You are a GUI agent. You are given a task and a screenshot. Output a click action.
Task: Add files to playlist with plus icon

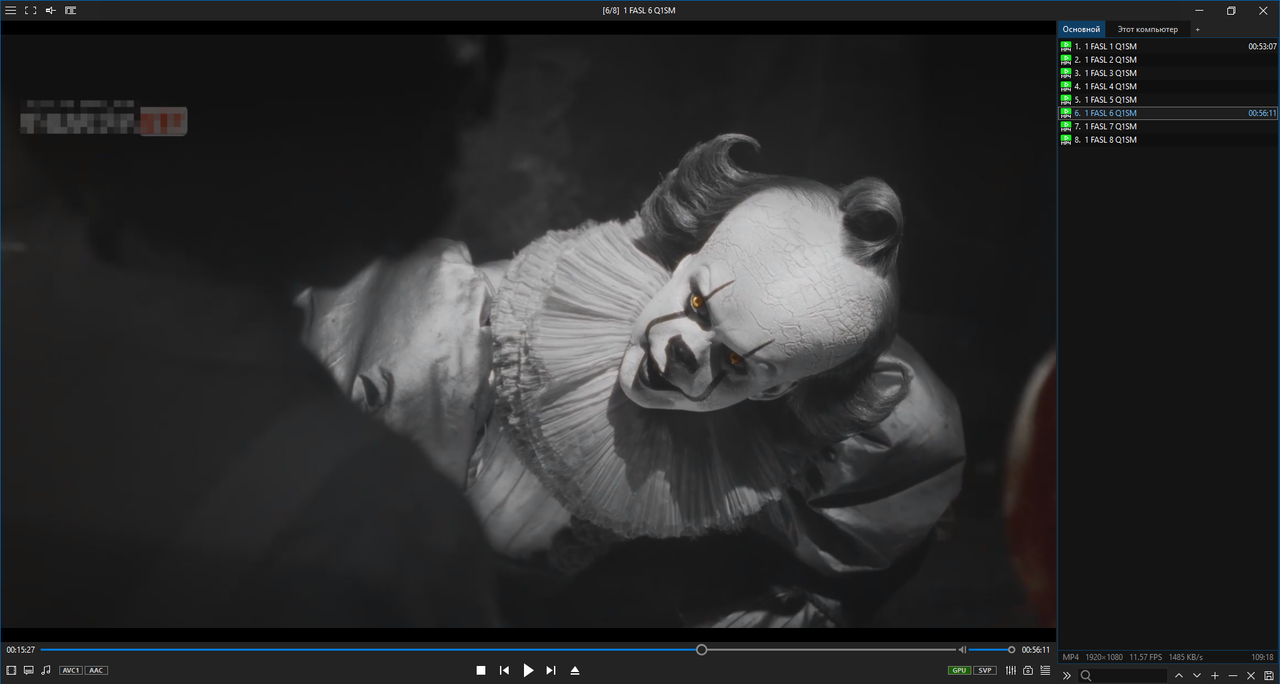pyautogui.click(x=1215, y=676)
